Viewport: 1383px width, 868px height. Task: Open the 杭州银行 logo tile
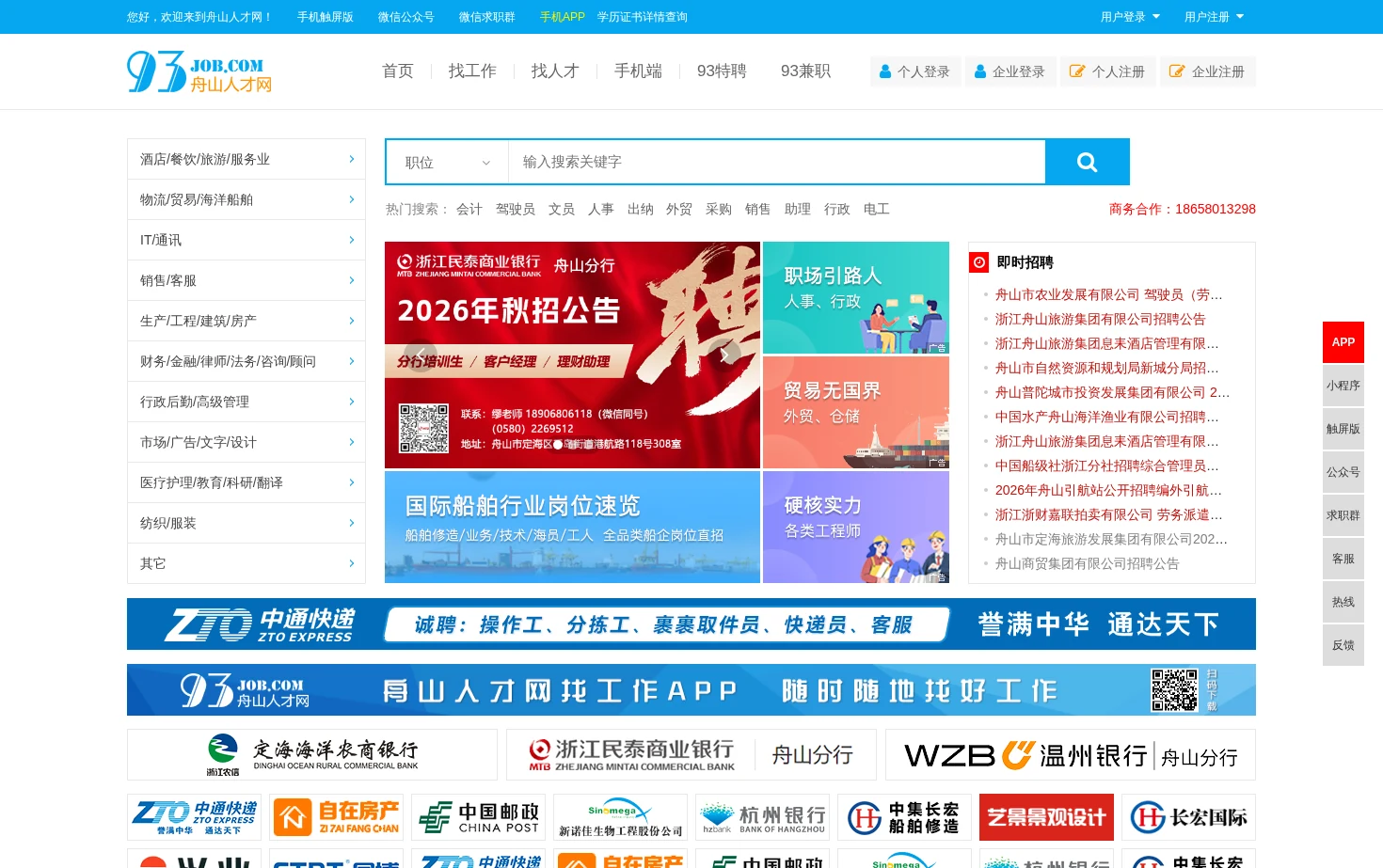[x=763, y=817]
